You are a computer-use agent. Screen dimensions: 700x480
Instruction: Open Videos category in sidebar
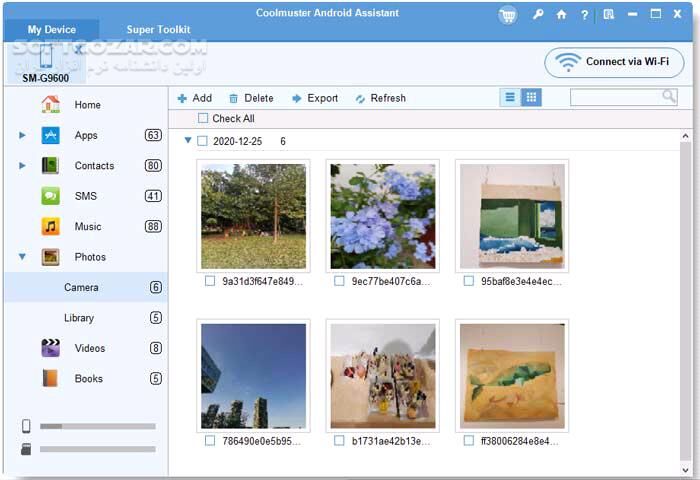[89, 348]
